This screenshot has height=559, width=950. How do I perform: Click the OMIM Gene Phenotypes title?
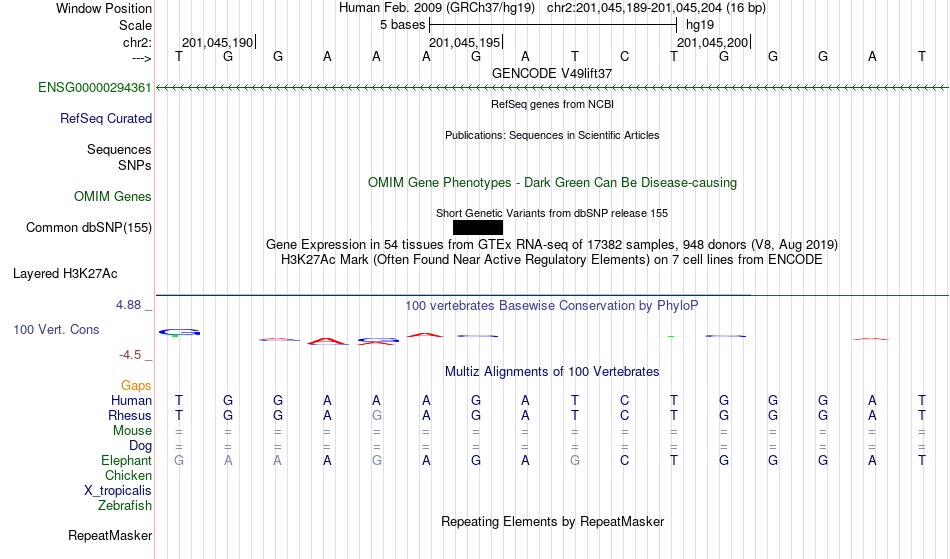[553, 183]
